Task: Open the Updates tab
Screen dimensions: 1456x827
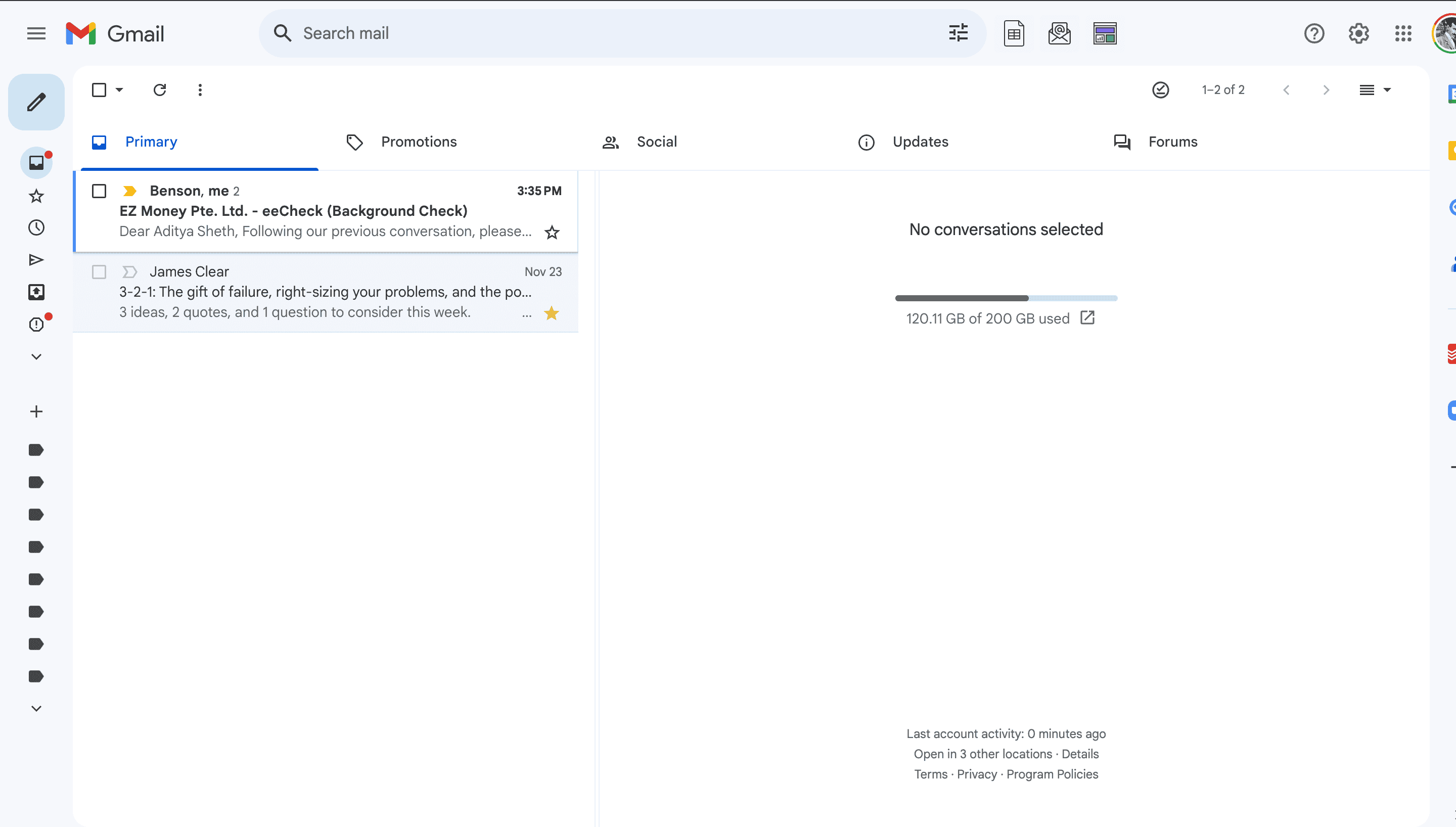Action: click(921, 142)
